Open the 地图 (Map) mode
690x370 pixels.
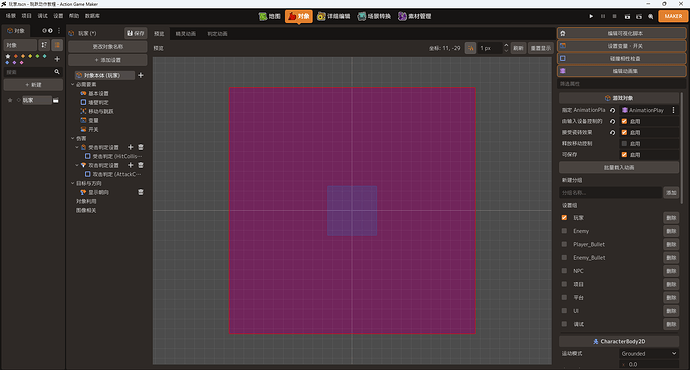click(x=270, y=16)
